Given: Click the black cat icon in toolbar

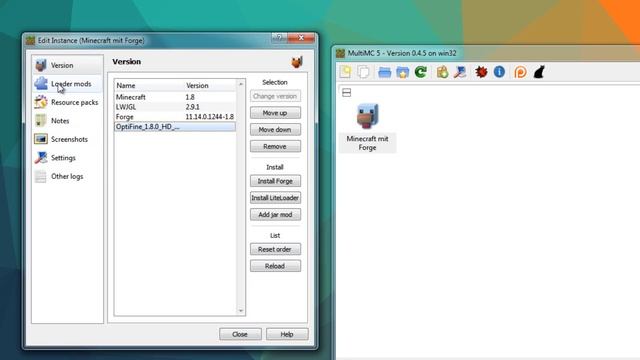Looking at the screenshot, I should pyautogui.click(x=539, y=72).
